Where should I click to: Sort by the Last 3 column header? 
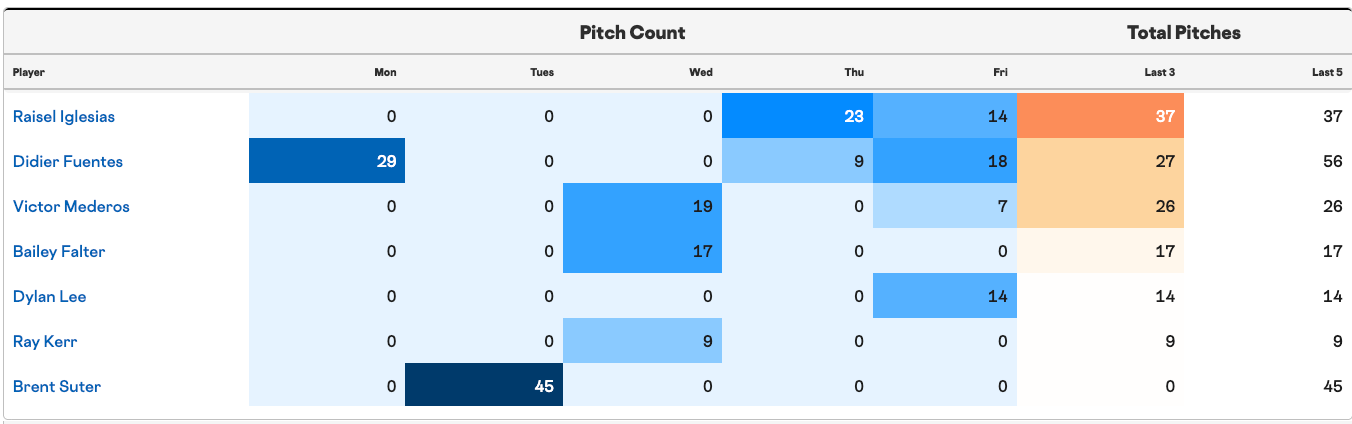point(1160,72)
